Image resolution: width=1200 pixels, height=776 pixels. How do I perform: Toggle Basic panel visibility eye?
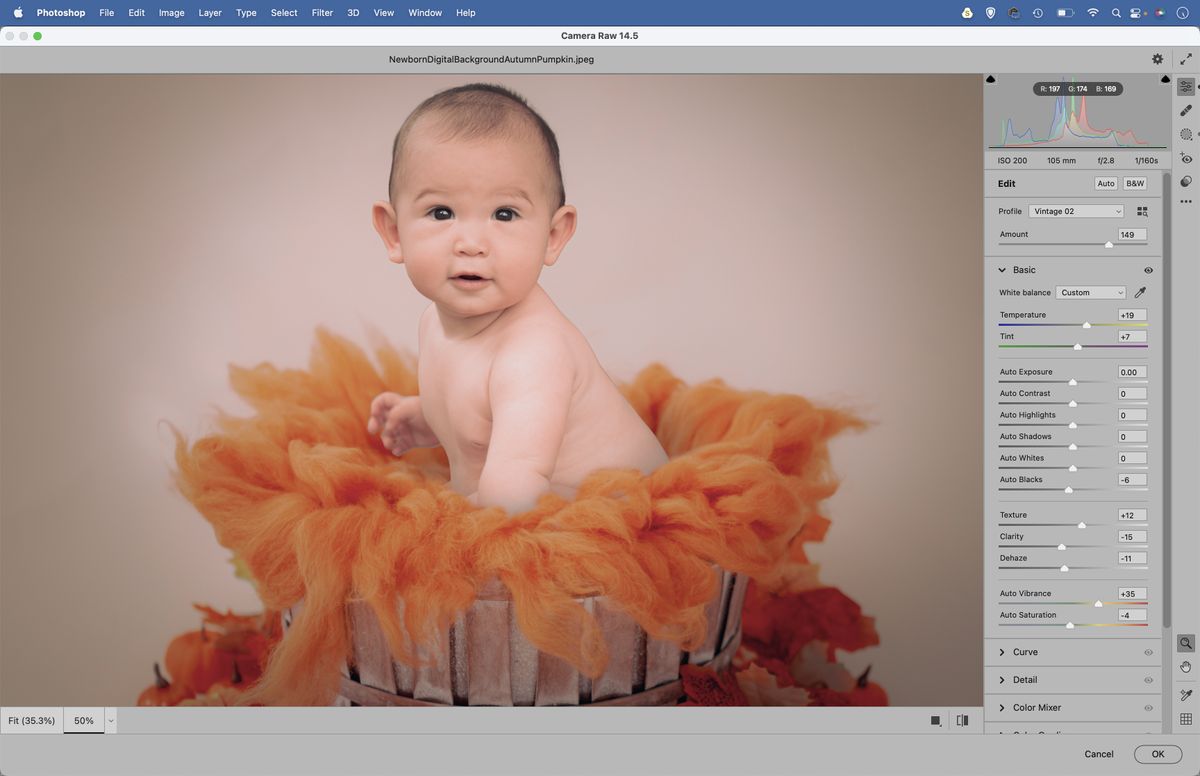click(x=1148, y=270)
